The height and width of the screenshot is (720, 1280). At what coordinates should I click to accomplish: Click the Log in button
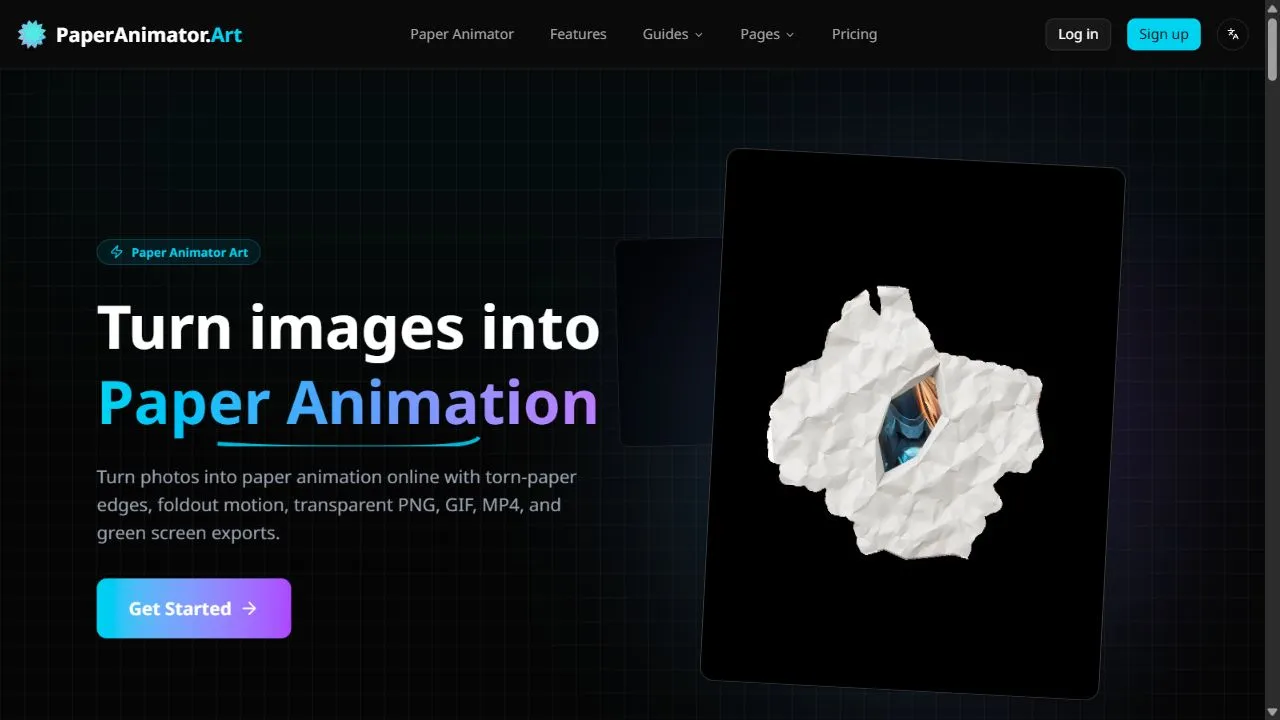click(1078, 34)
